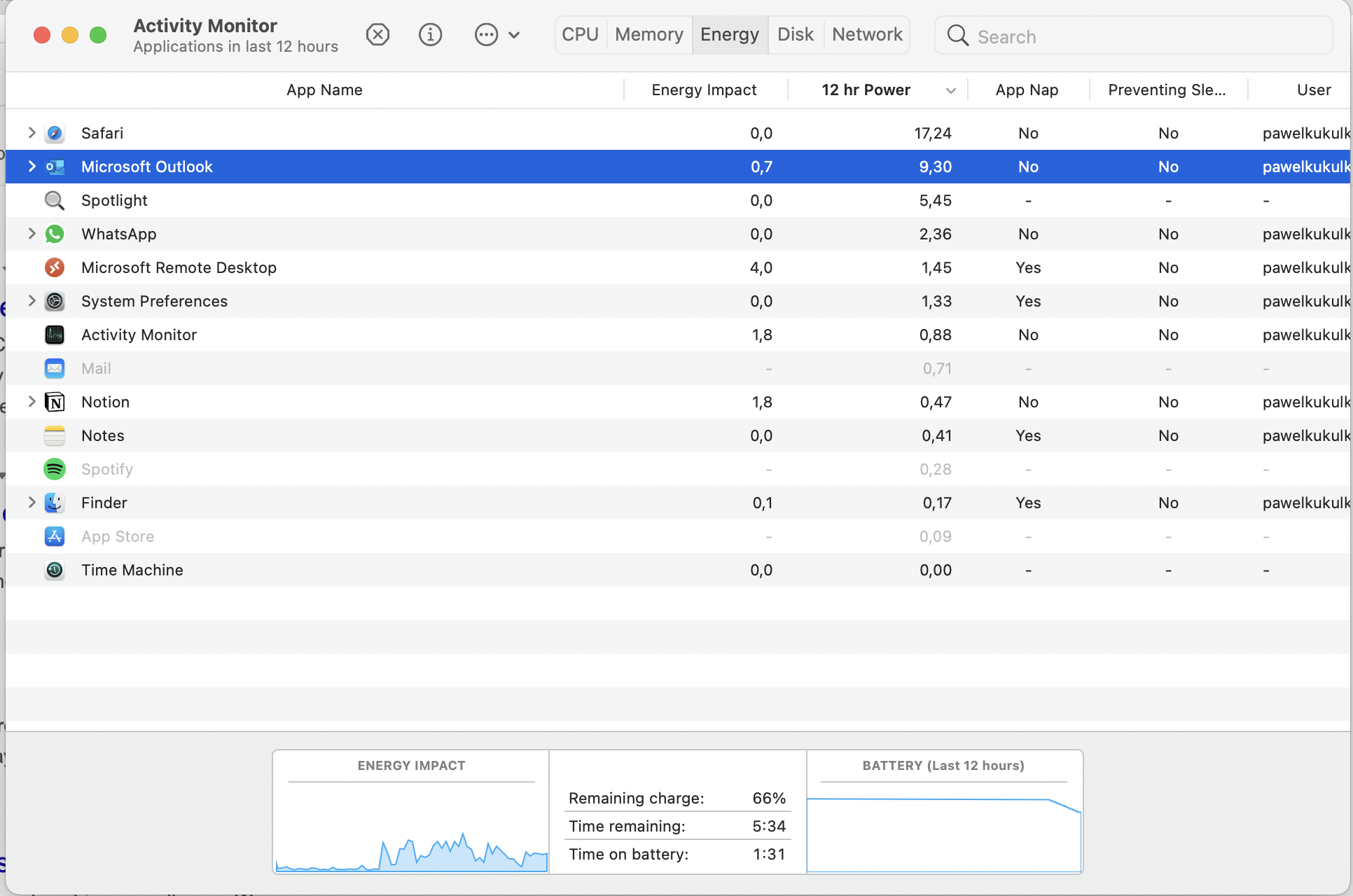
Task: Switch to the Memory tab
Action: coord(648,34)
